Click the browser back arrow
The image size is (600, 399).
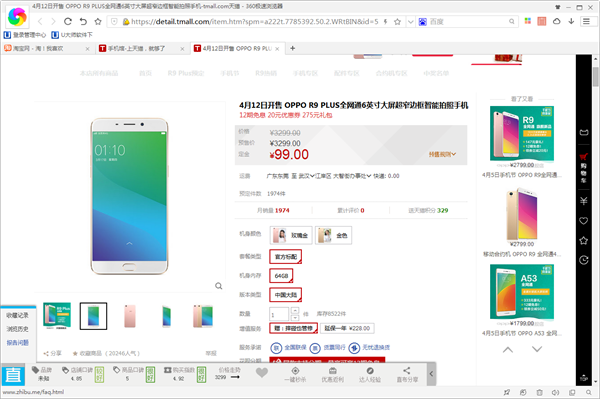(x=40, y=21)
